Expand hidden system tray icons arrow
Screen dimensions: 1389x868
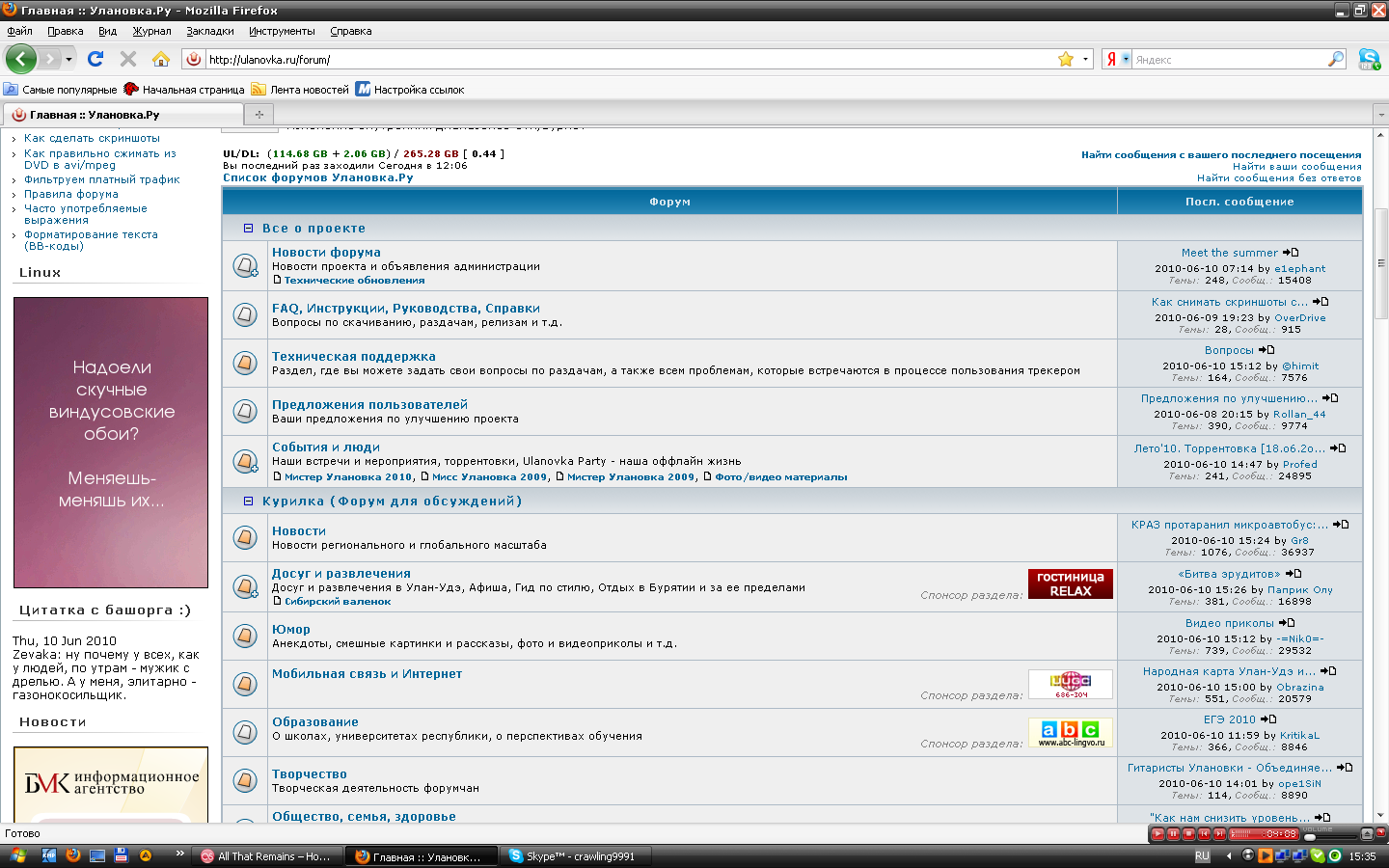[1229, 855]
